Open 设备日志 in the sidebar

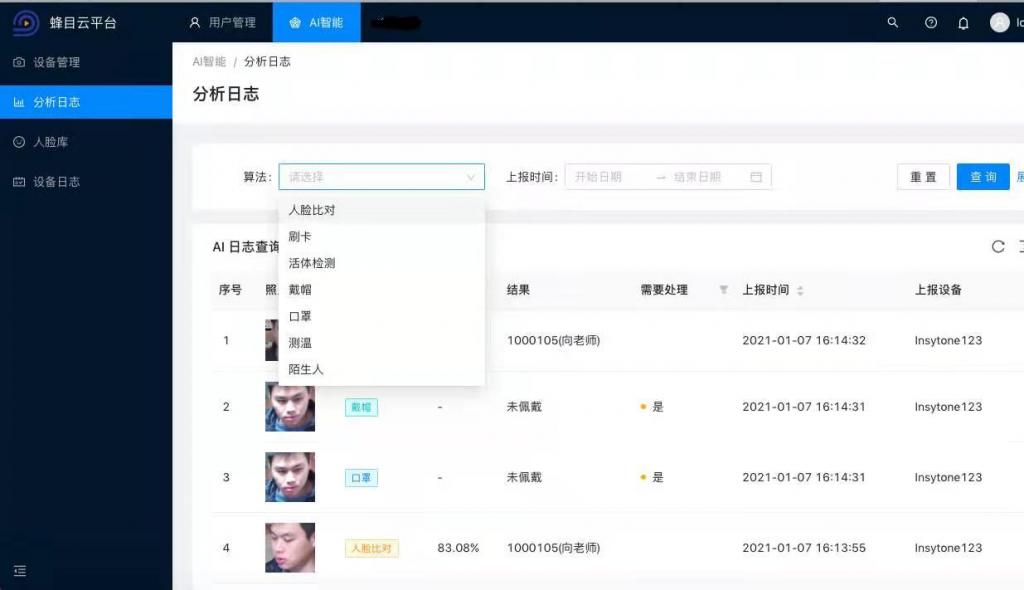pyautogui.click(x=59, y=181)
